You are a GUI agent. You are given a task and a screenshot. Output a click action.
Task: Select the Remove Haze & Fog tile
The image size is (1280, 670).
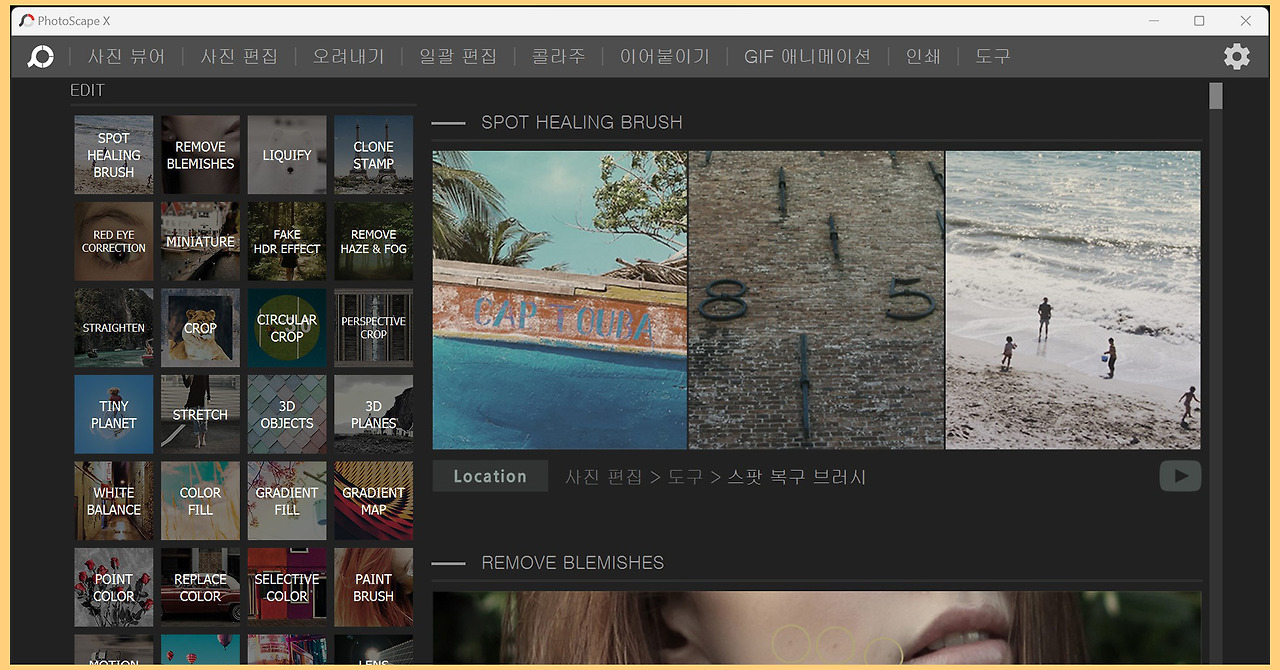coord(373,241)
